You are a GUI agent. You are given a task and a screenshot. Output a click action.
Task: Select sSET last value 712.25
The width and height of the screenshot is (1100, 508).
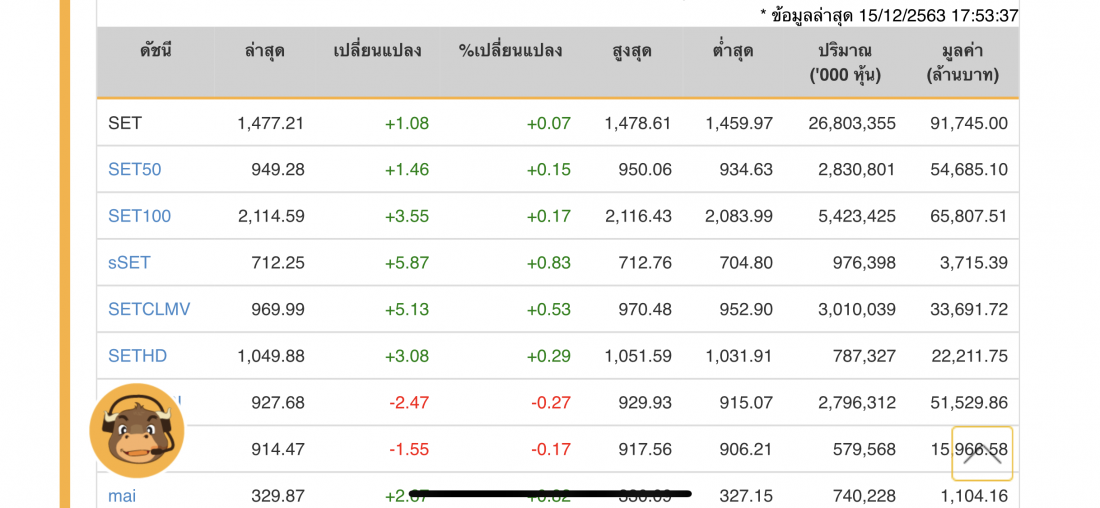pyautogui.click(x=279, y=262)
